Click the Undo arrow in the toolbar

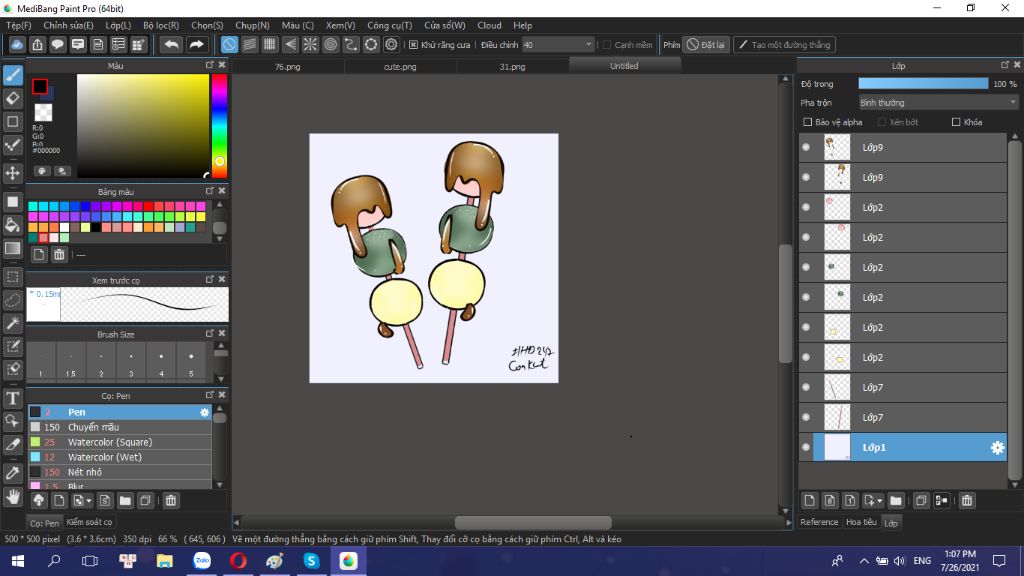tap(171, 45)
